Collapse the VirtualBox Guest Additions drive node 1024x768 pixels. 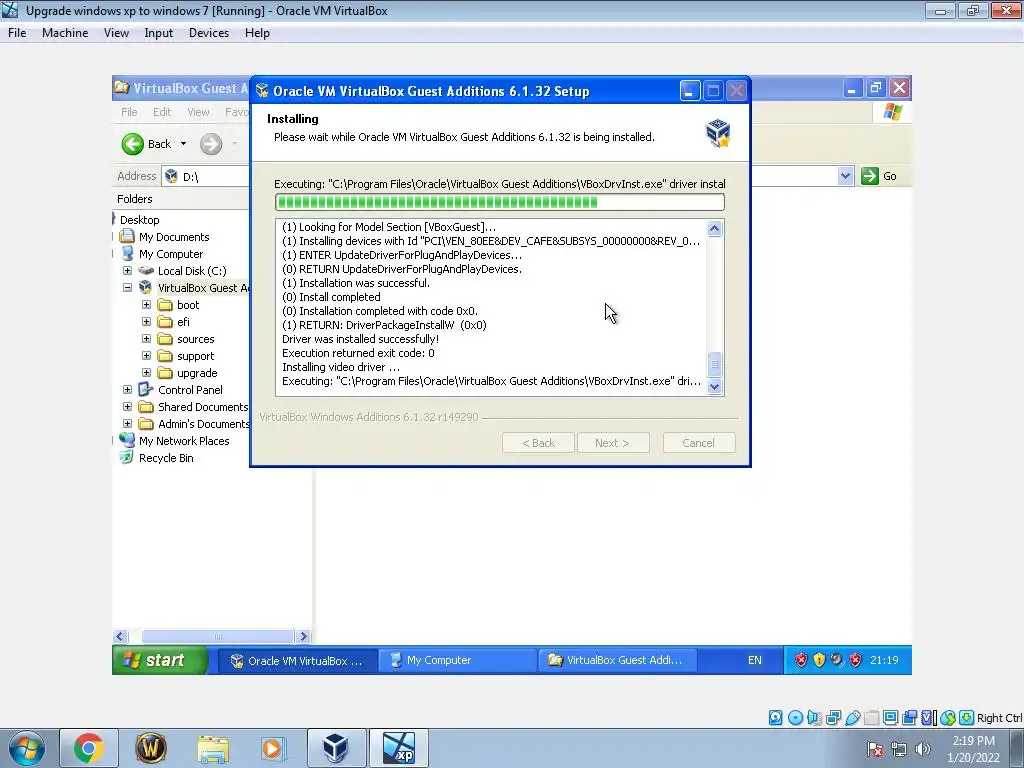point(127,287)
